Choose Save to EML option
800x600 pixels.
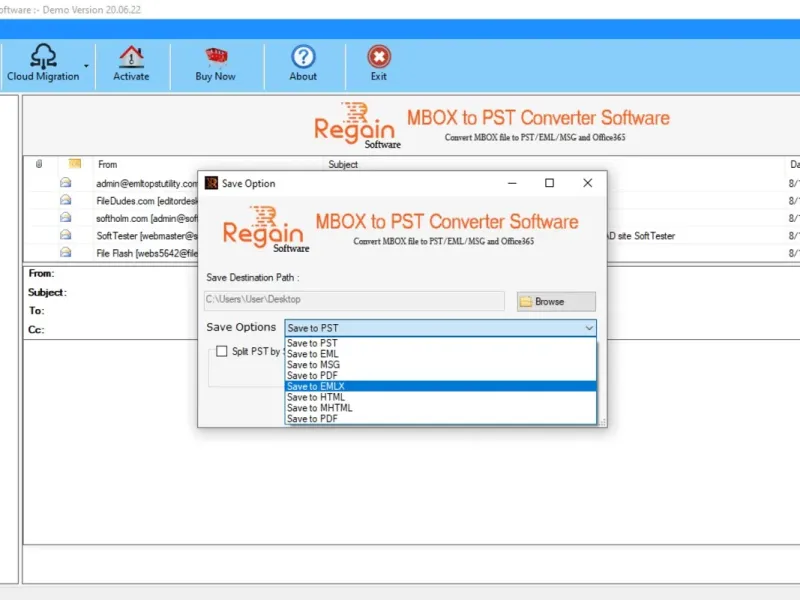pos(440,354)
